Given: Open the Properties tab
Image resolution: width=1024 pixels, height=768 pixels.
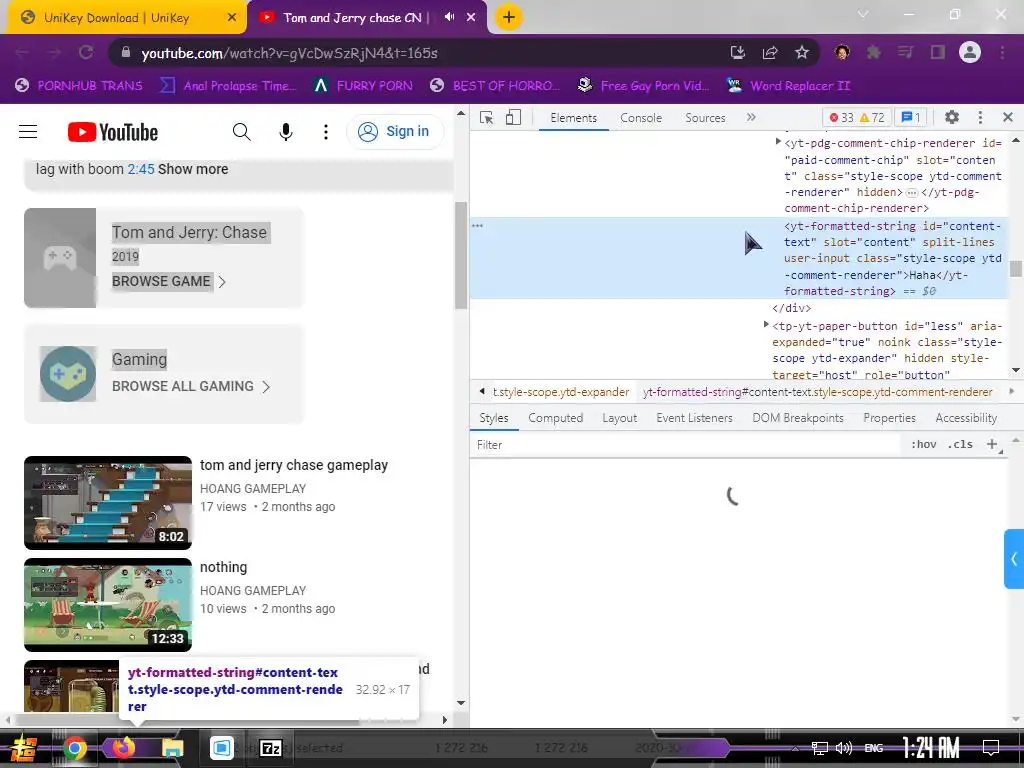Looking at the screenshot, I should [889, 418].
